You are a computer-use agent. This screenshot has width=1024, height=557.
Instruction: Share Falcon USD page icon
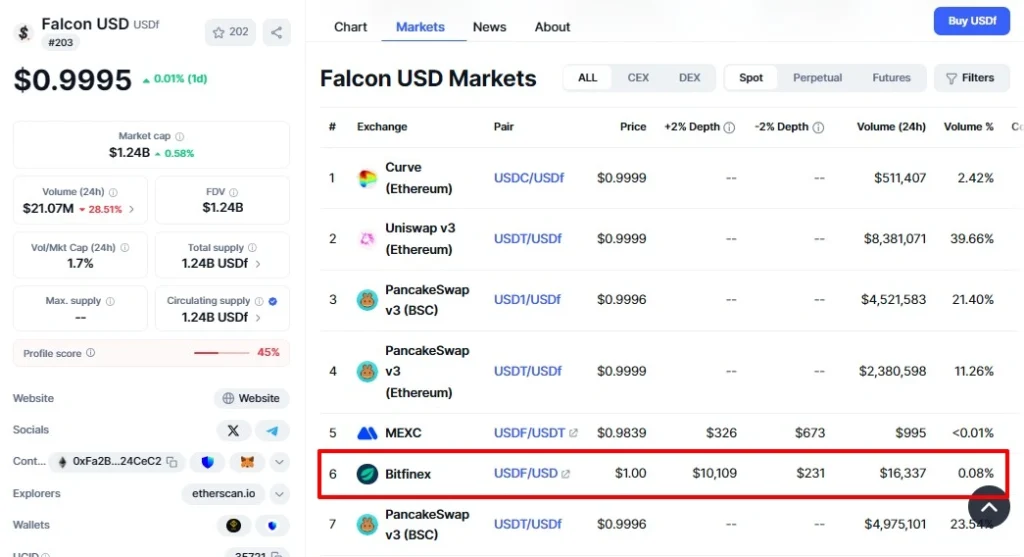pyautogui.click(x=277, y=32)
